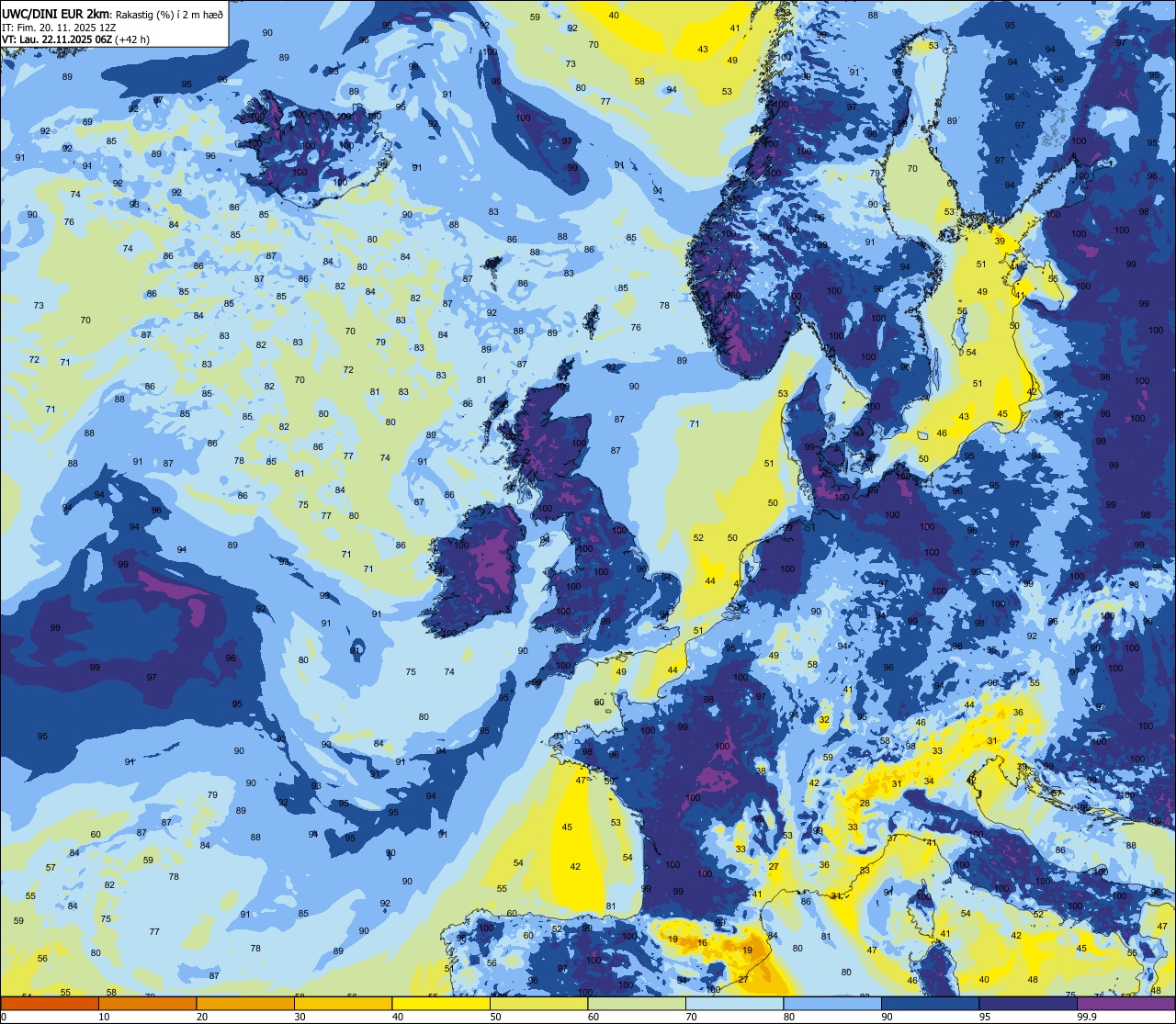This screenshot has width=1176, height=1024.
Task: Select the navy 95–99.9 legend swatch
Action: point(1027,1004)
